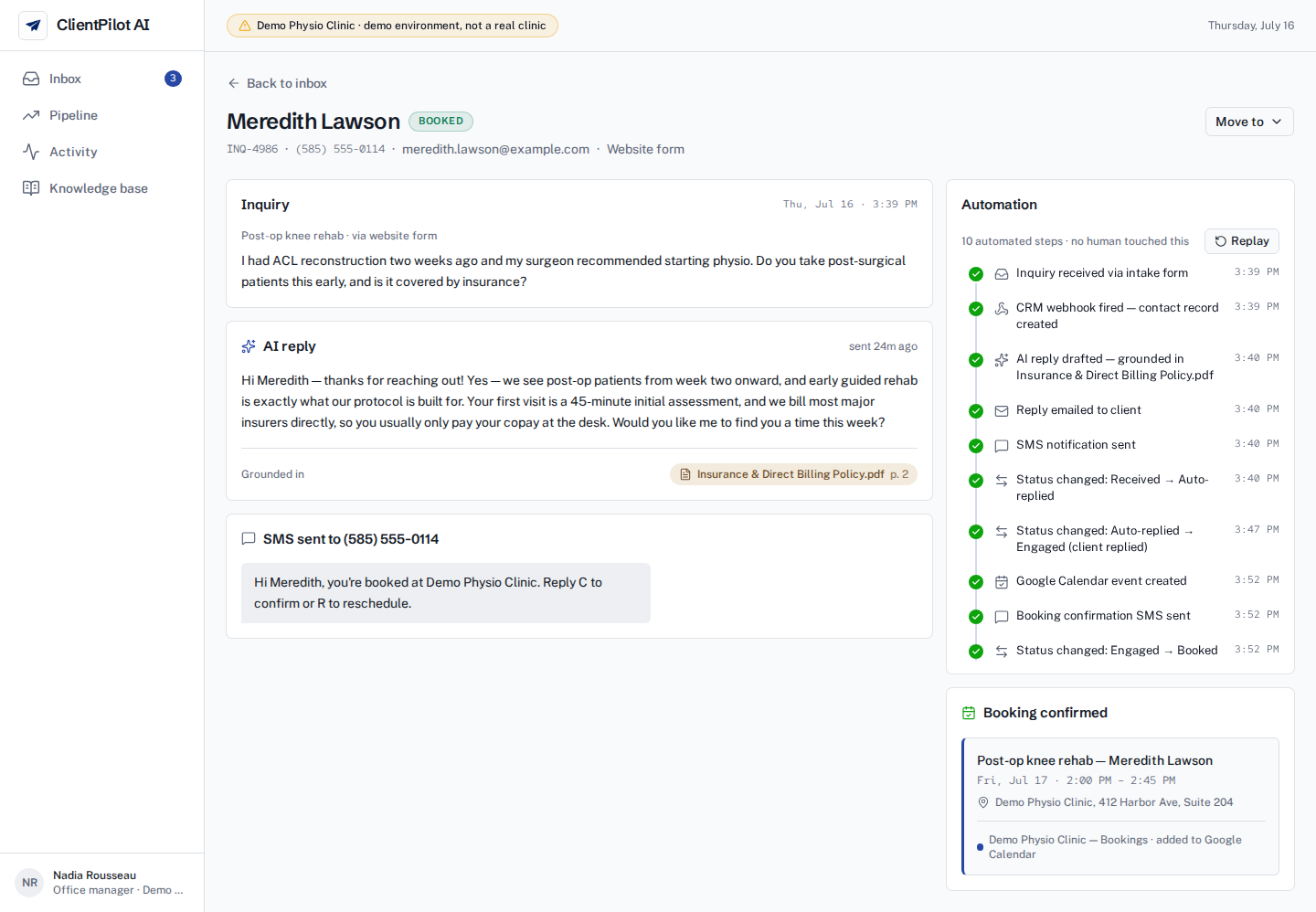Click the Thursday, July 16 date label
The image size is (1316, 912).
point(1251,26)
